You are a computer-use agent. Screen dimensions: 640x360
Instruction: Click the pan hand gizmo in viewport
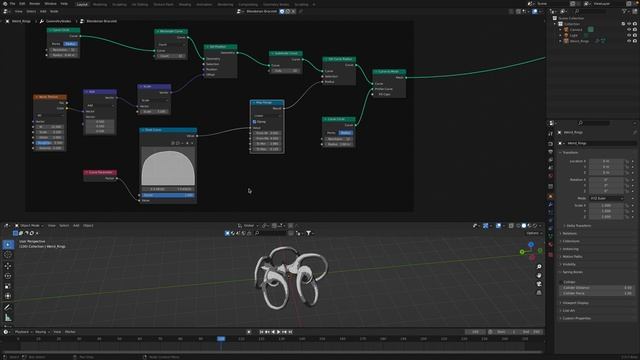tap(539, 275)
